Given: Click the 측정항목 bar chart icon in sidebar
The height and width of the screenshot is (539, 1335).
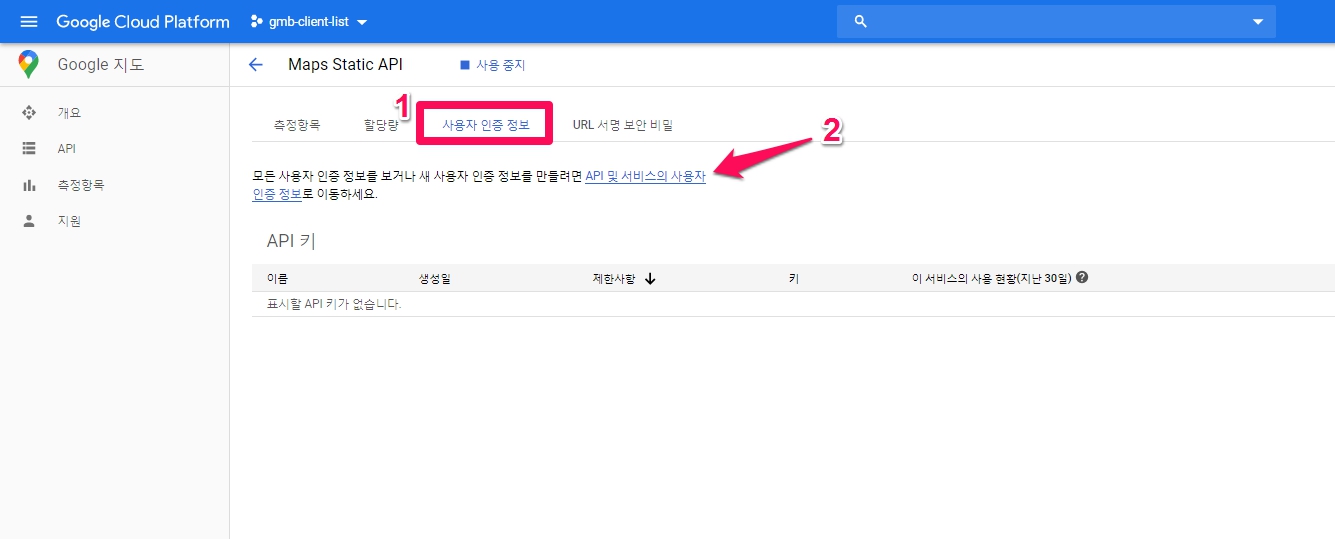Looking at the screenshot, I should tap(29, 185).
